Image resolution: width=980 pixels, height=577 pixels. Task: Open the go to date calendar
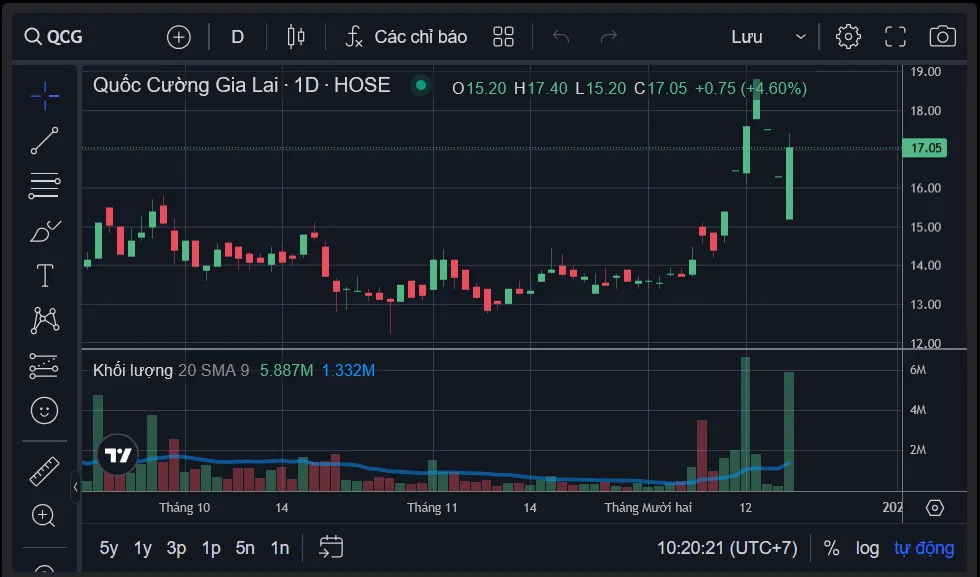[x=331, y=547]
